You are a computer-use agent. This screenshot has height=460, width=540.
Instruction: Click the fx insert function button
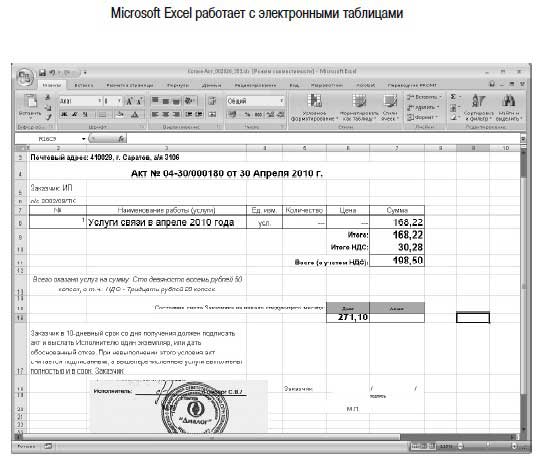(121, 139)
